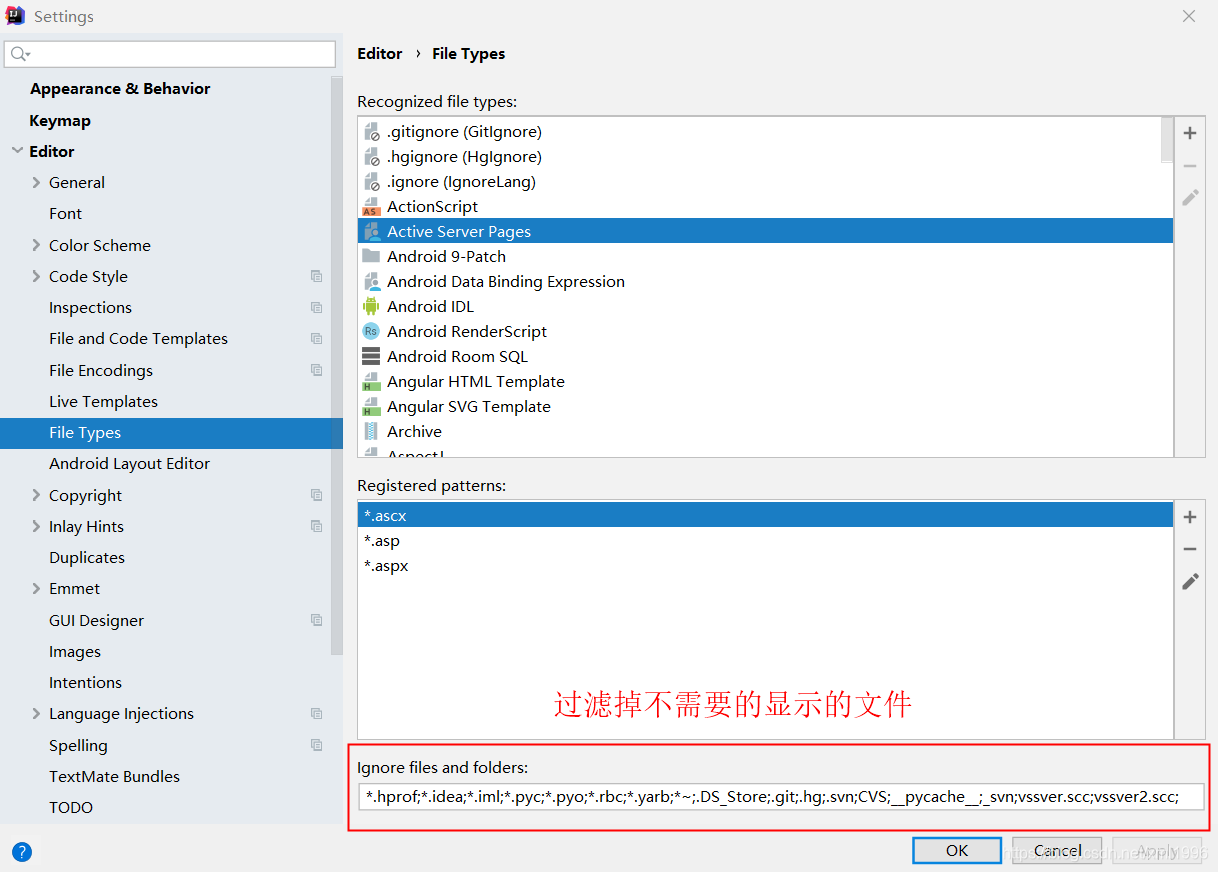
Task: Click the project-level icon beside Code Style
Action: click(316, 277)
